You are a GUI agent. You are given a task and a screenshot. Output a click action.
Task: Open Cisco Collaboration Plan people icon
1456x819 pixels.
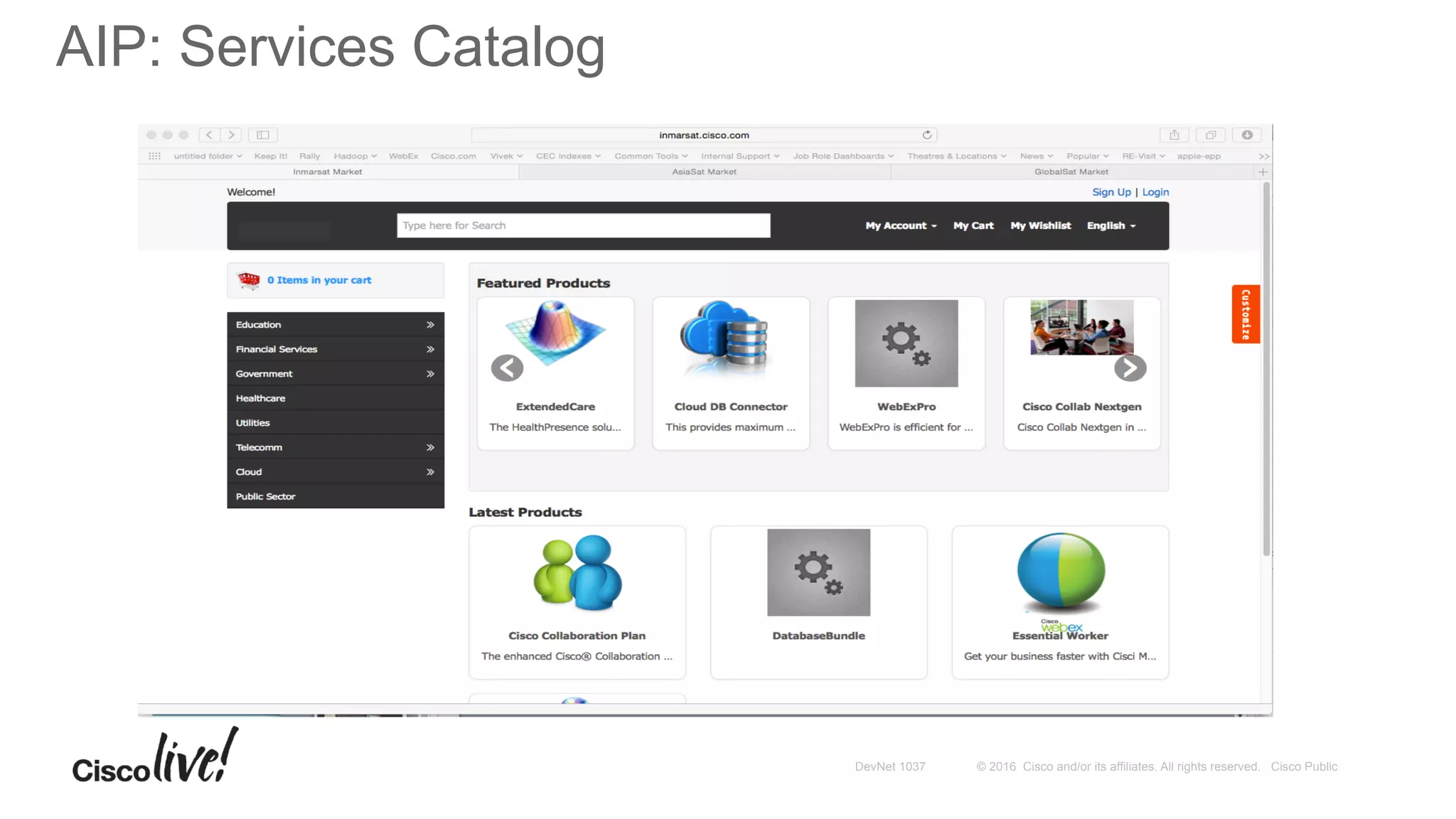pyautogui.click(x=577, y=573)
